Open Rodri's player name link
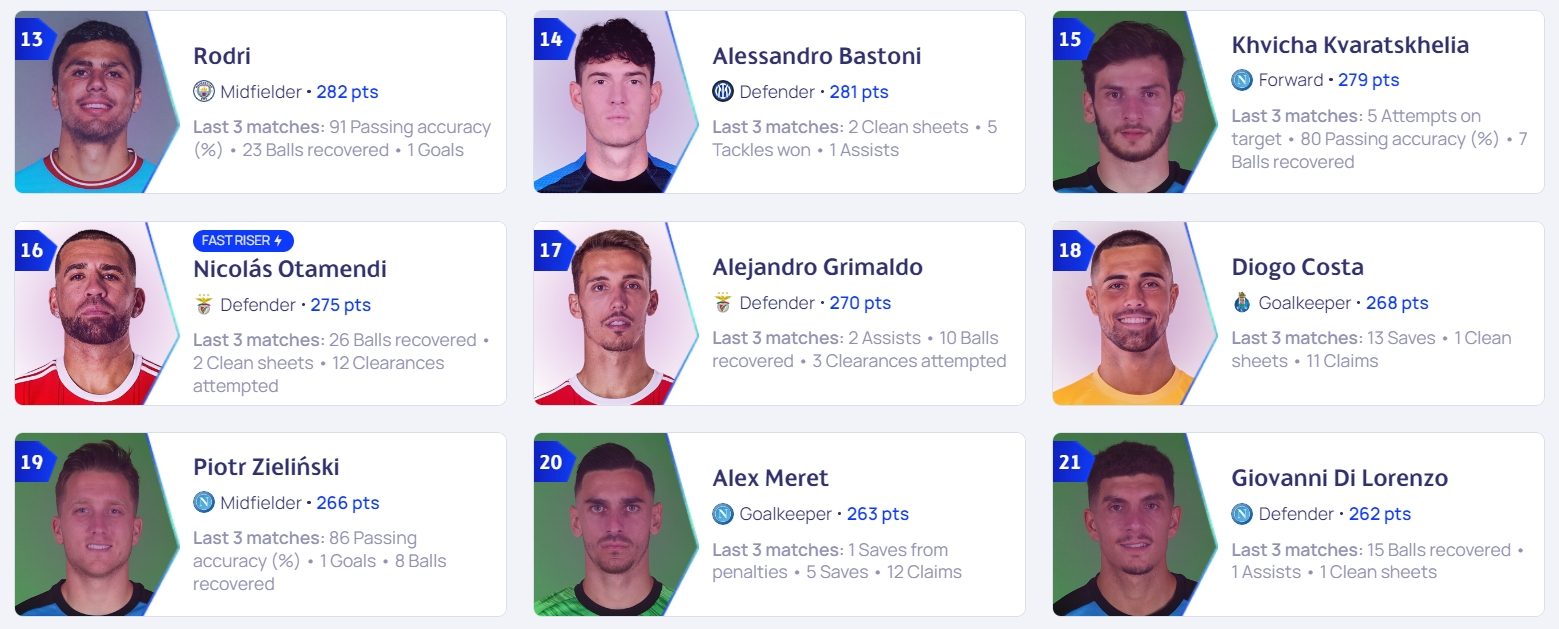Screen dimensions: 1559x629 coord(222,56)
